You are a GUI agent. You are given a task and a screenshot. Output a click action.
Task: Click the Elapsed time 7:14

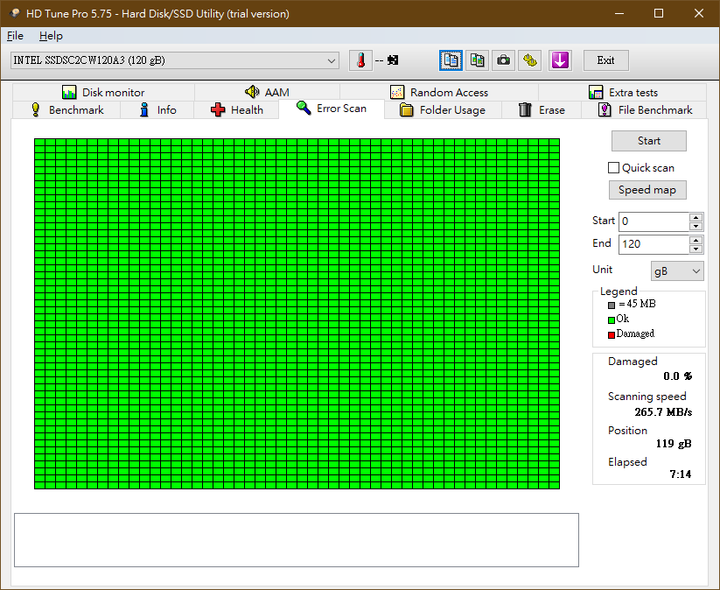[680, 474]
